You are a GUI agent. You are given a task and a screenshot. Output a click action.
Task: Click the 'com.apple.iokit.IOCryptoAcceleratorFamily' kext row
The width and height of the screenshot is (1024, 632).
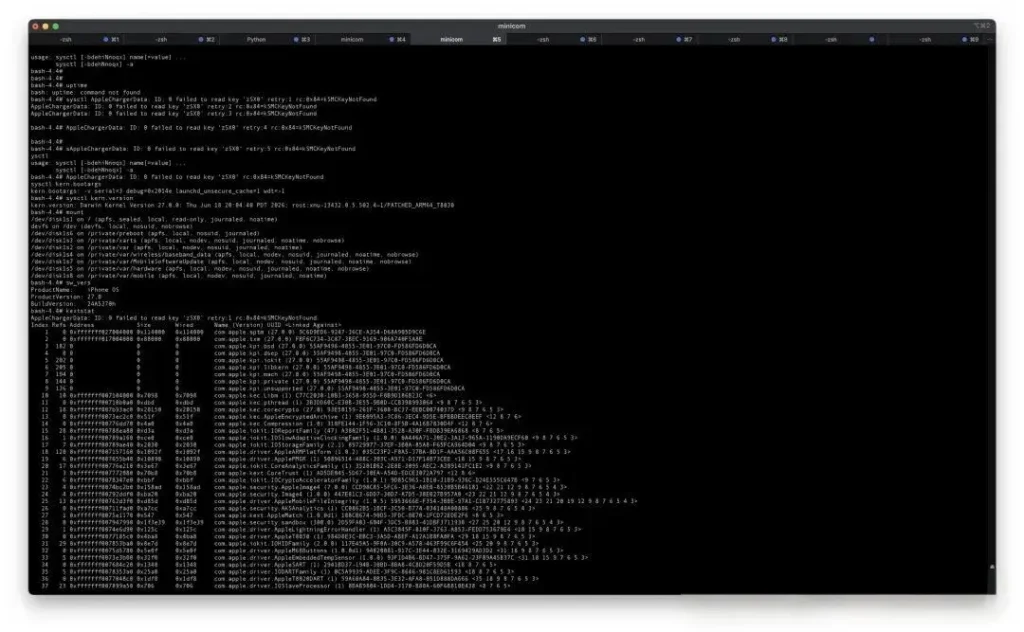295,481
